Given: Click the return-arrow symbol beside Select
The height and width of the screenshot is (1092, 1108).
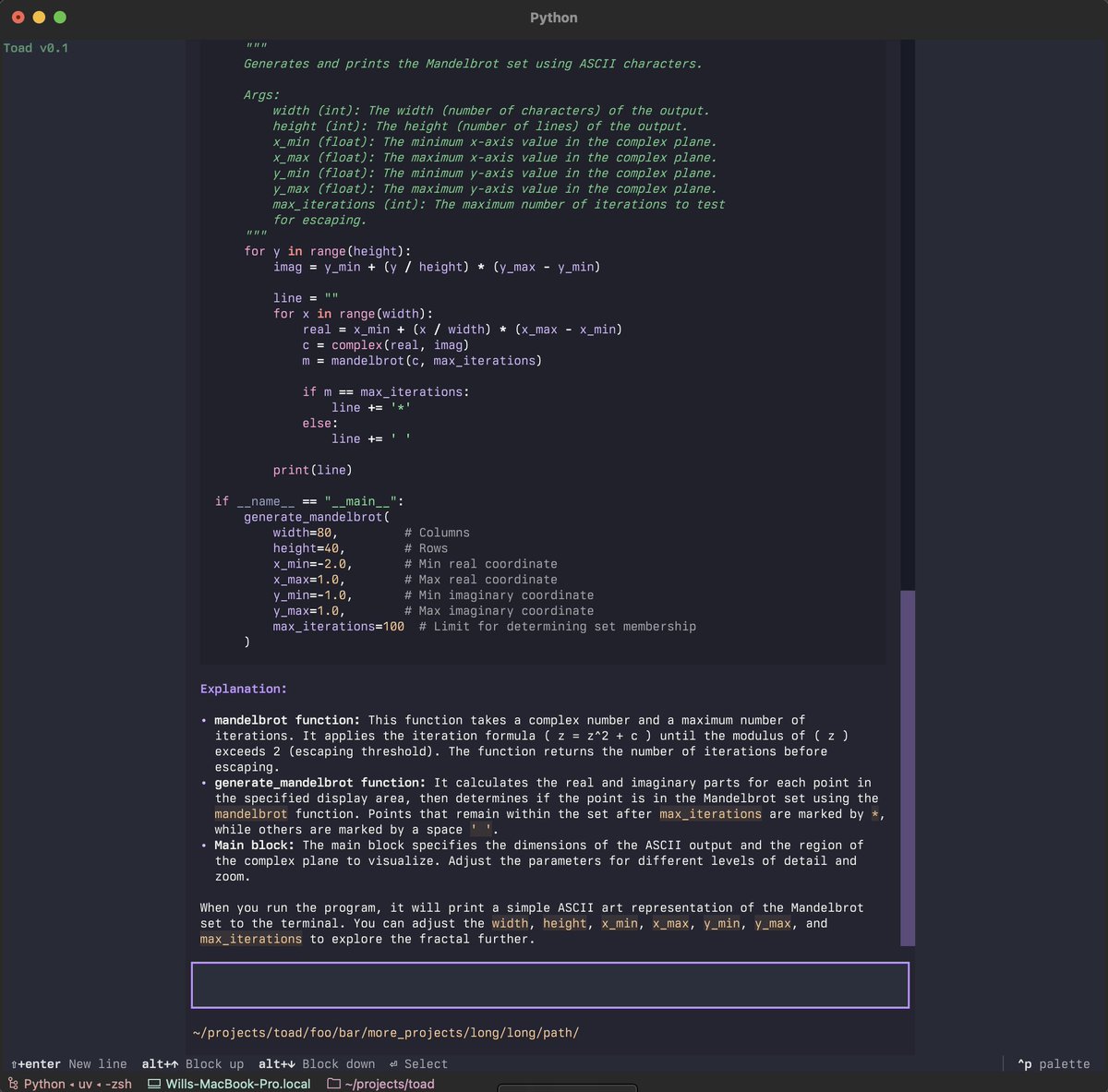Looking at the screenshot, I should point(391,1063).
